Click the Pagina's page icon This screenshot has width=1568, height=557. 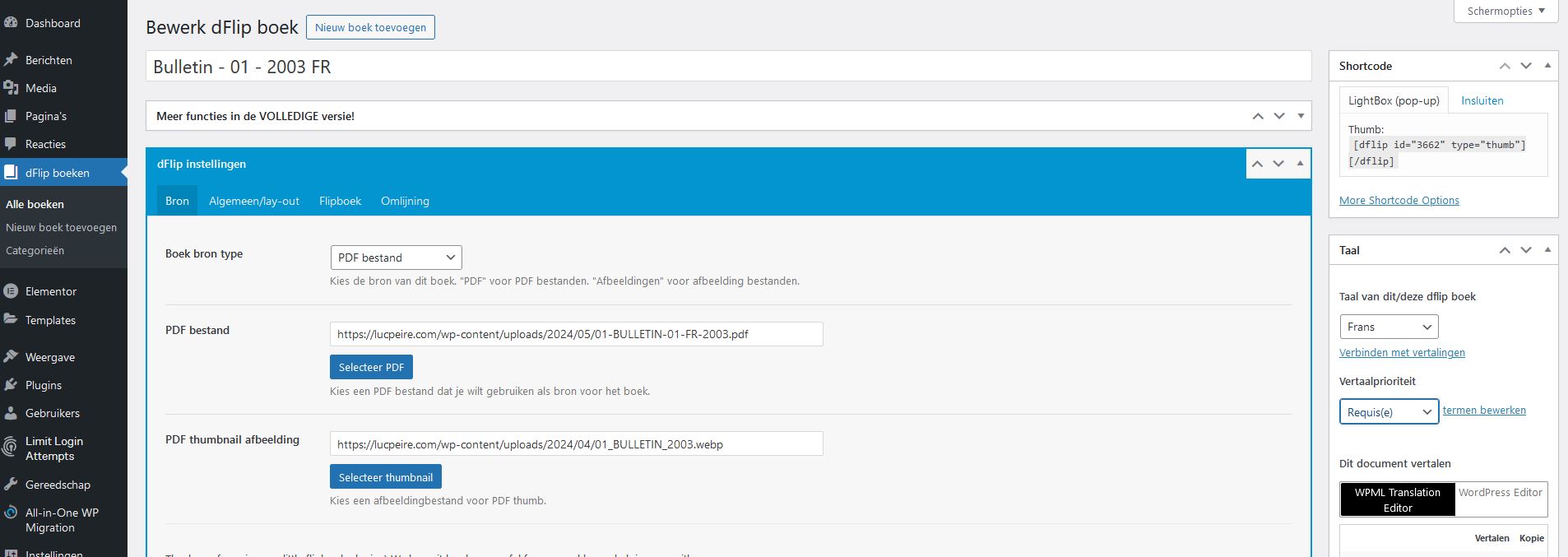coord(11,116)
